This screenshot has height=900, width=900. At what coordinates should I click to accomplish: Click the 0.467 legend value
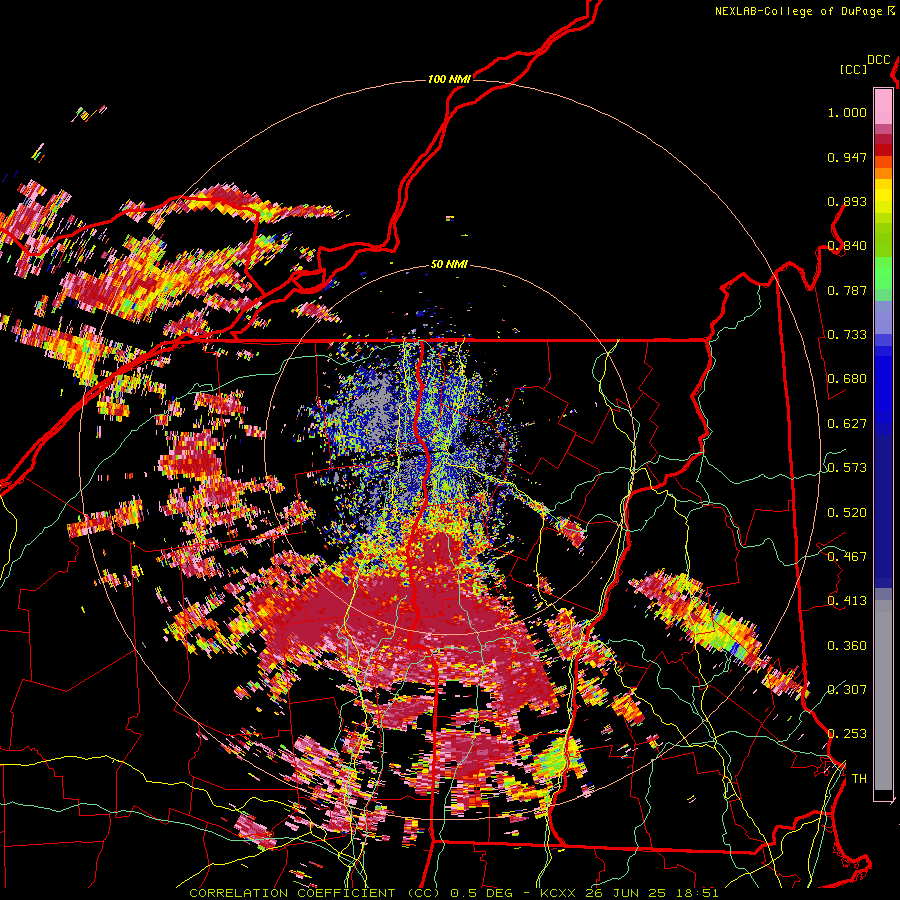(x=847, y=557)
